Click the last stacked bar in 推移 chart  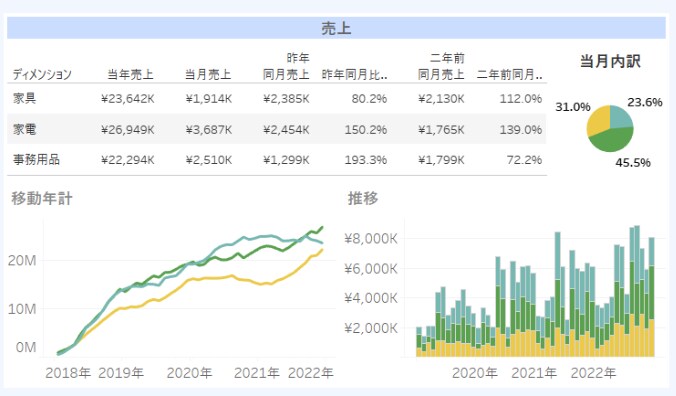[651, 297]
